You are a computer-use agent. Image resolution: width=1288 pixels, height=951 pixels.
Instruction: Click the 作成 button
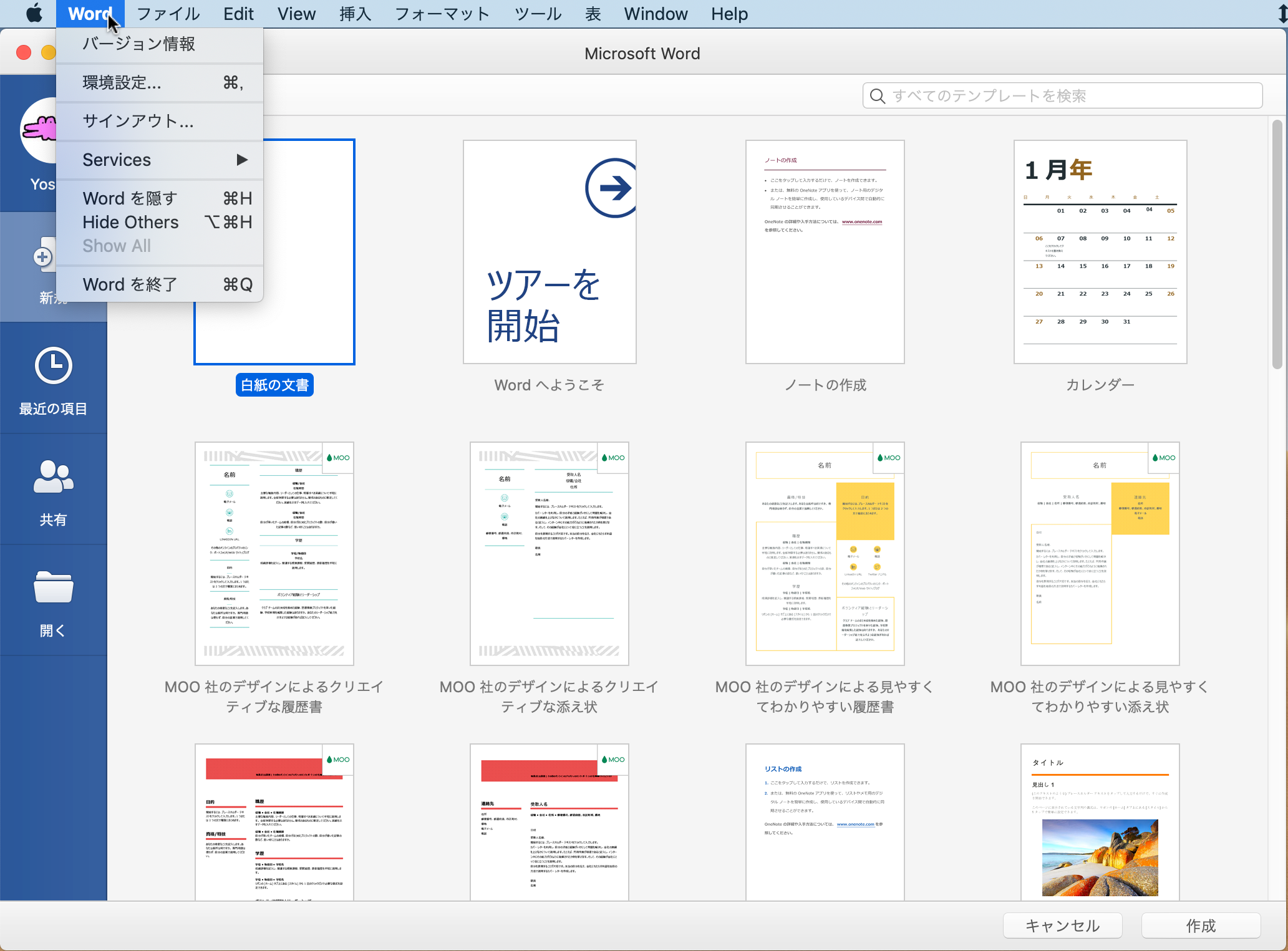(1201, 925)
